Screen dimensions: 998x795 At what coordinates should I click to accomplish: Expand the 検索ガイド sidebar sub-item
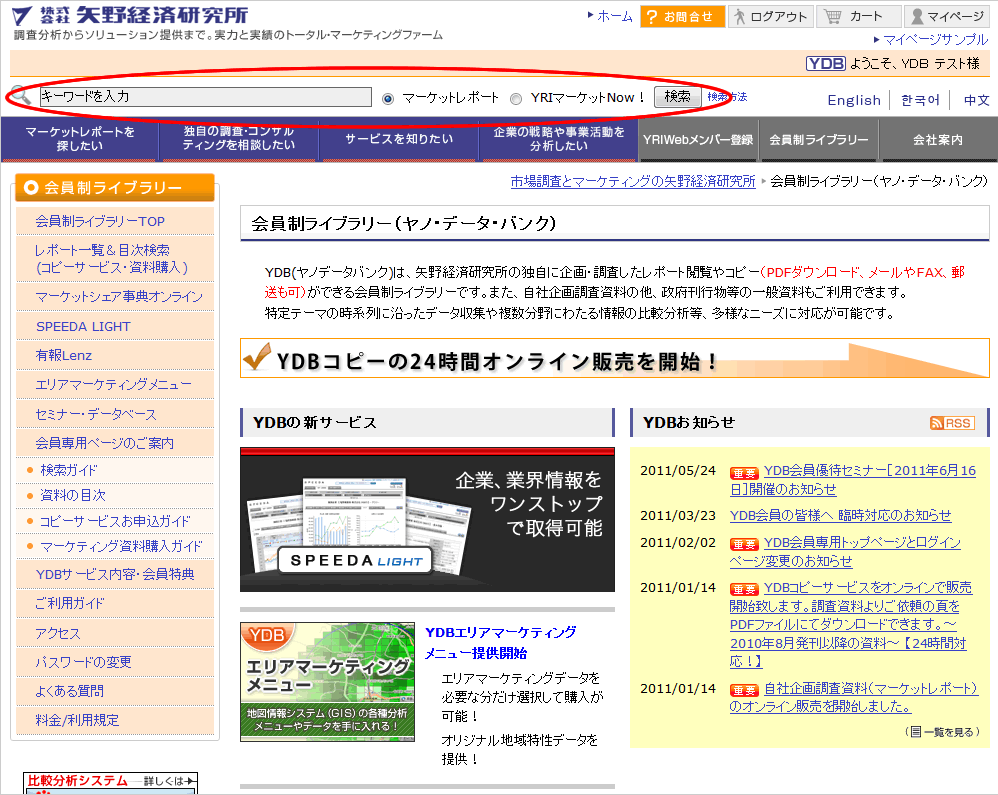pyautogui.click(x=69, y=470)
